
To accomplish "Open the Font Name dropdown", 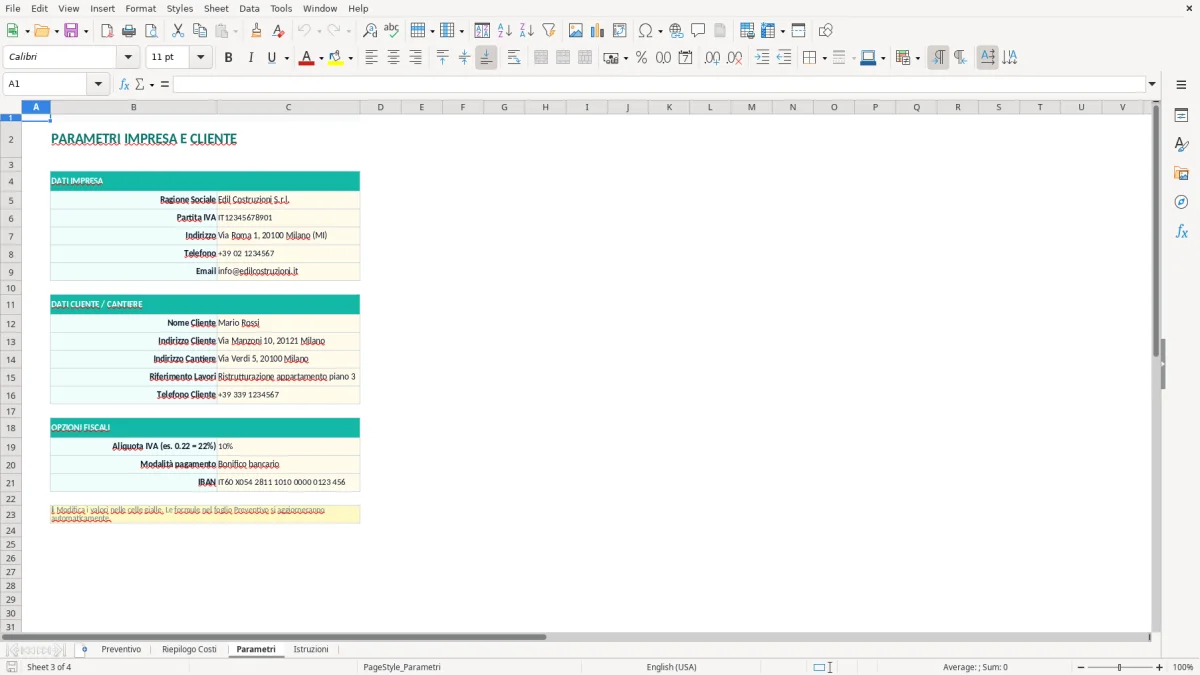I will point(127,57).
